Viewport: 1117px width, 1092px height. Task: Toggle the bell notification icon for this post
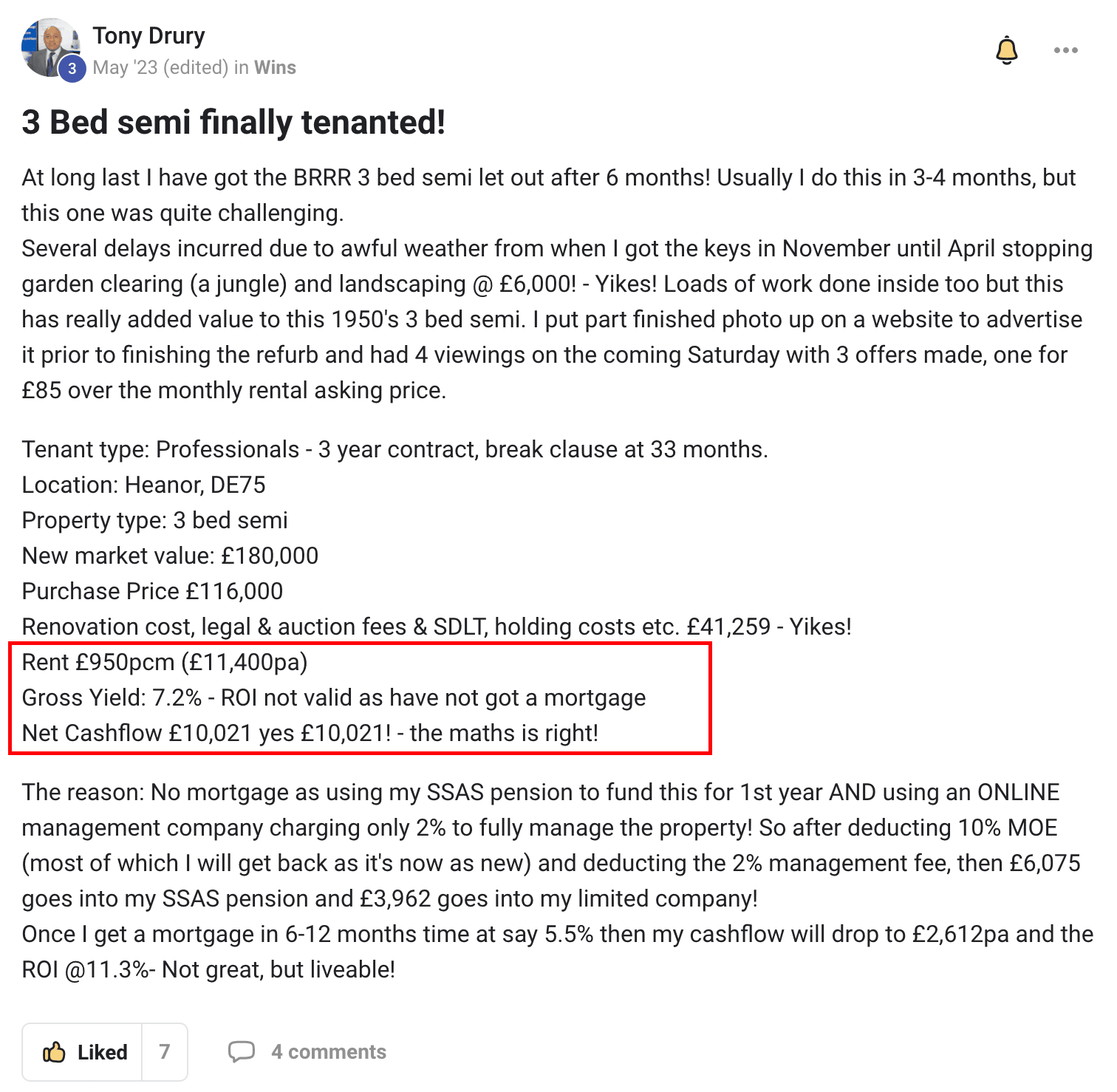pyautogui.click(x=1007, y=50)
